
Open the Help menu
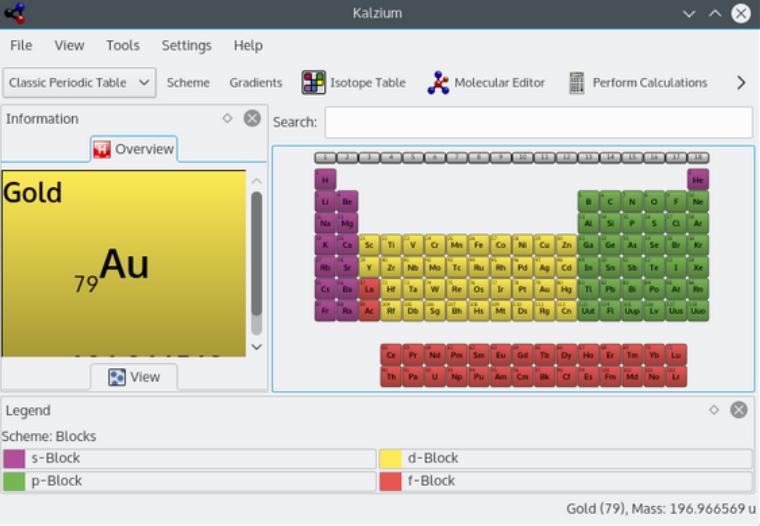[x=248, y=45]
